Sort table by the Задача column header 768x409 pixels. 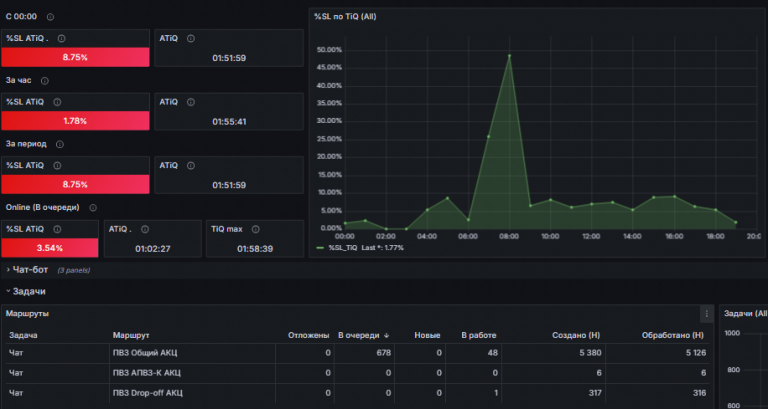click(23, 336)
